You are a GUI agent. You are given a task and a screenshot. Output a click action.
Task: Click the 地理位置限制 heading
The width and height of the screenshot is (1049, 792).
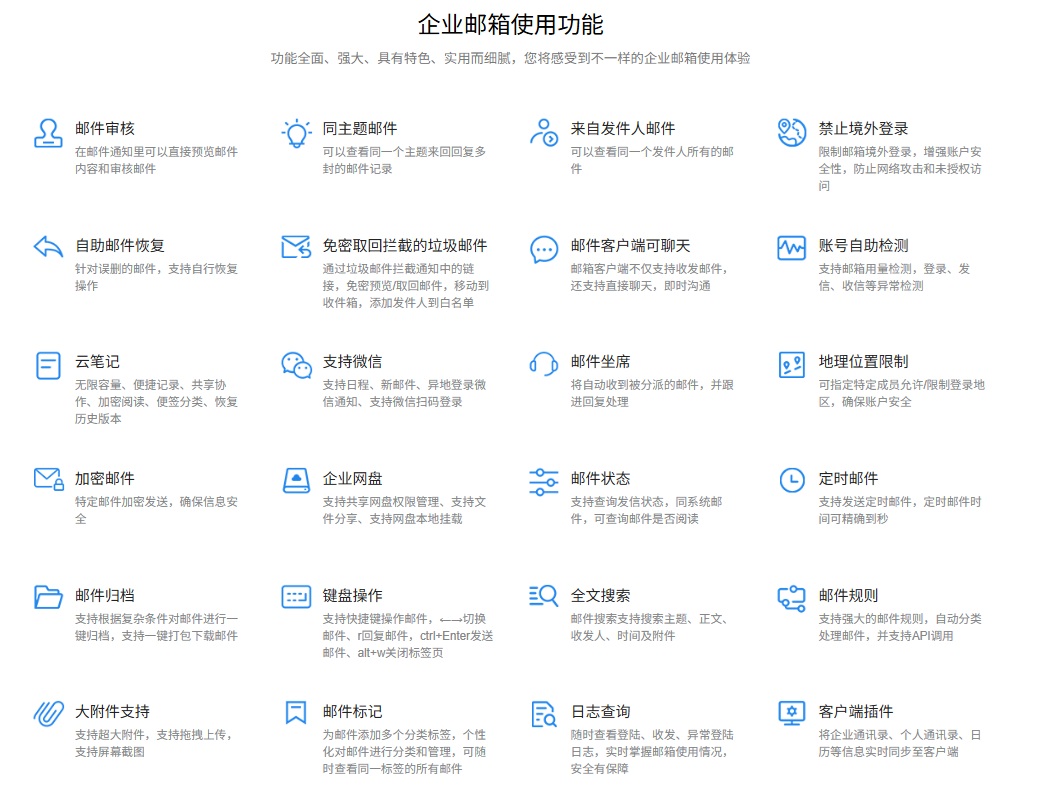(x=864, y=362)
